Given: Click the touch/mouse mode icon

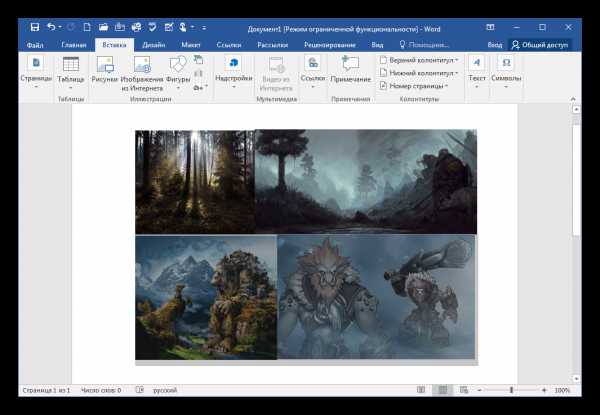Looking at the screenshot, I should (x=183, y=27).
